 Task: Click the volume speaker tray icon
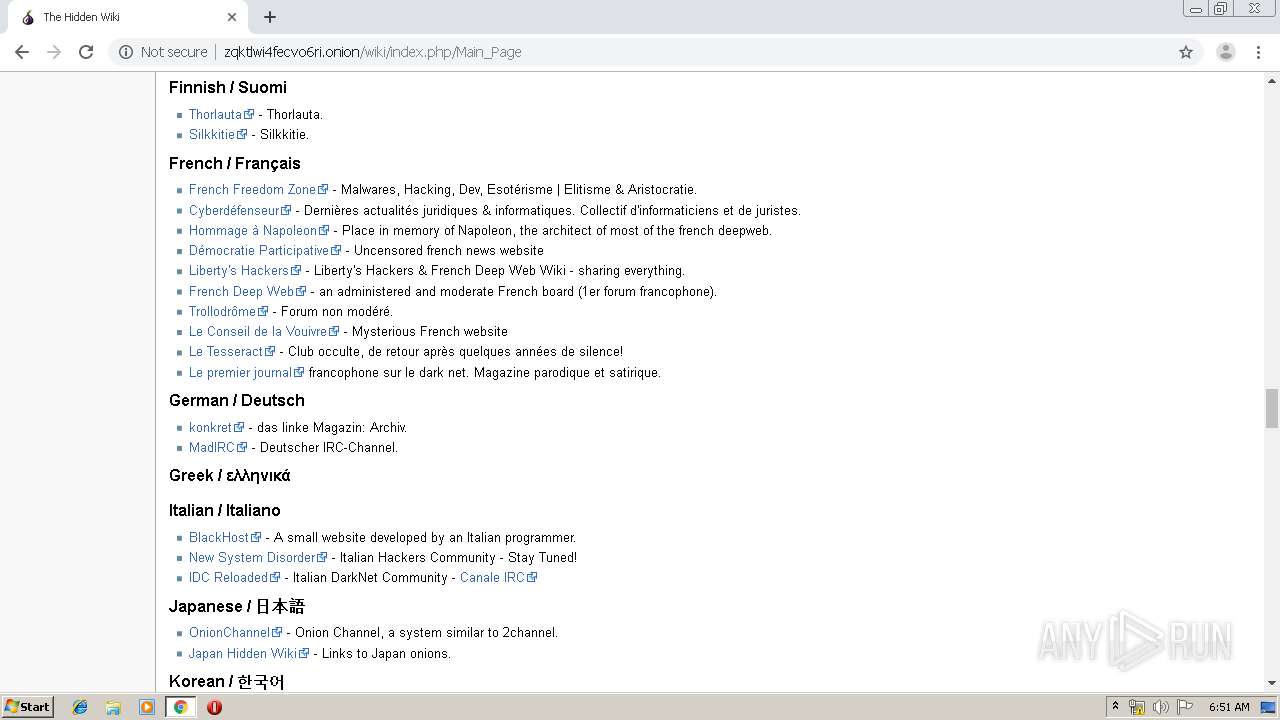(1161, 707)
